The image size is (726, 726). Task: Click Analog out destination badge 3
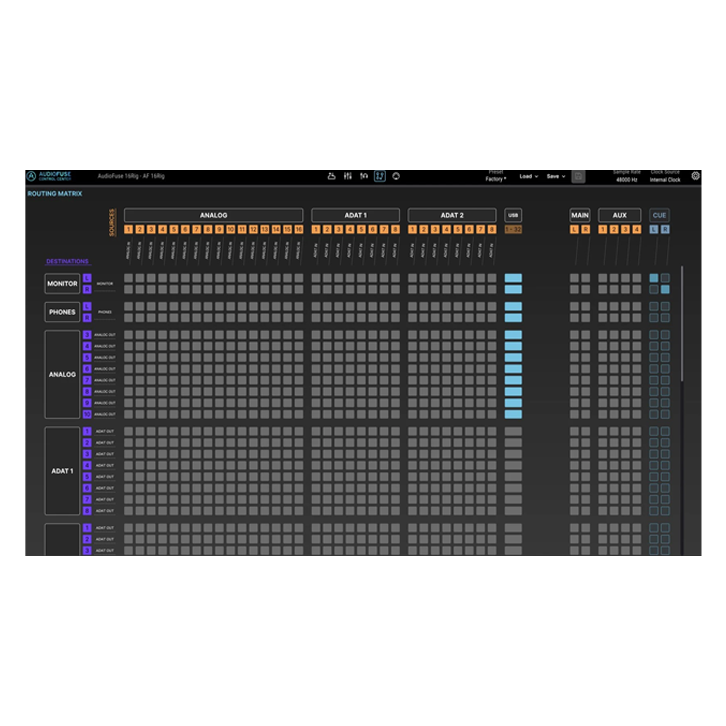tap(87, 335)
